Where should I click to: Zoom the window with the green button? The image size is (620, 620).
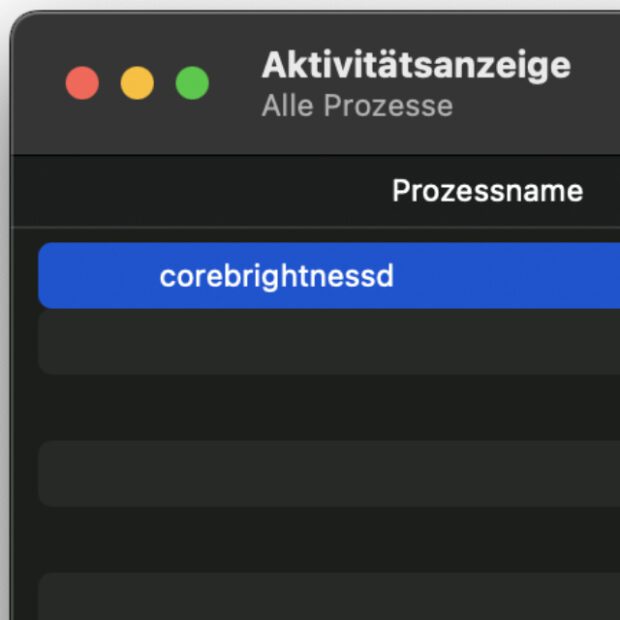click(192, 83)
